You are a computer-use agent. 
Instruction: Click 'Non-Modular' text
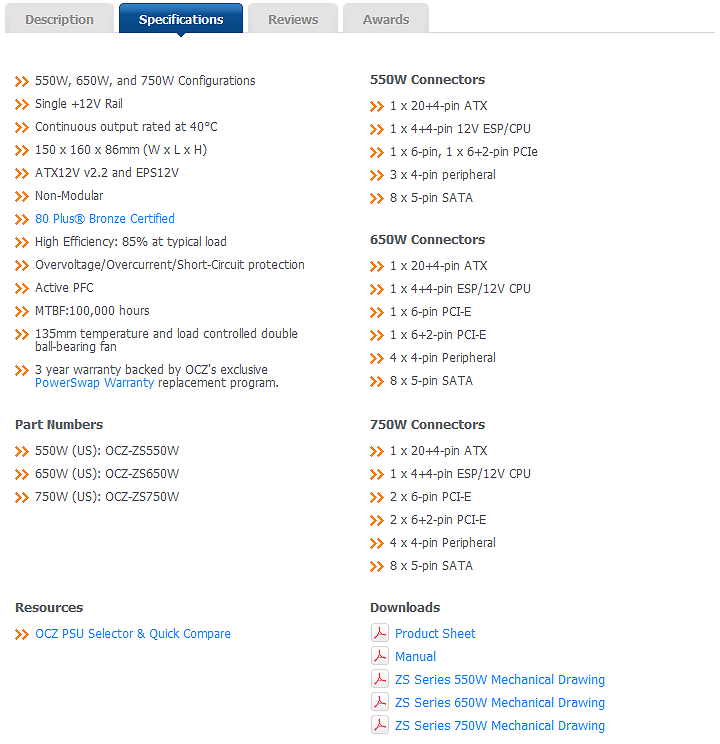point(69,196)
